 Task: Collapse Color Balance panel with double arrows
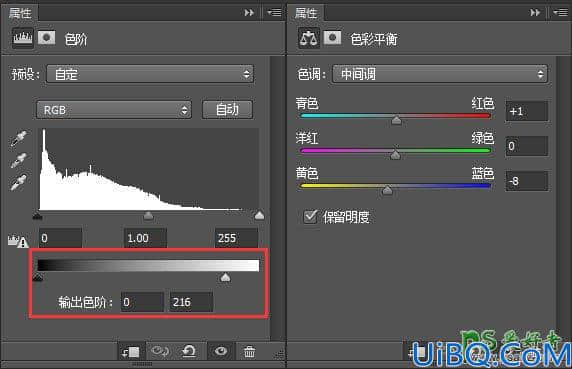point(535,13)
